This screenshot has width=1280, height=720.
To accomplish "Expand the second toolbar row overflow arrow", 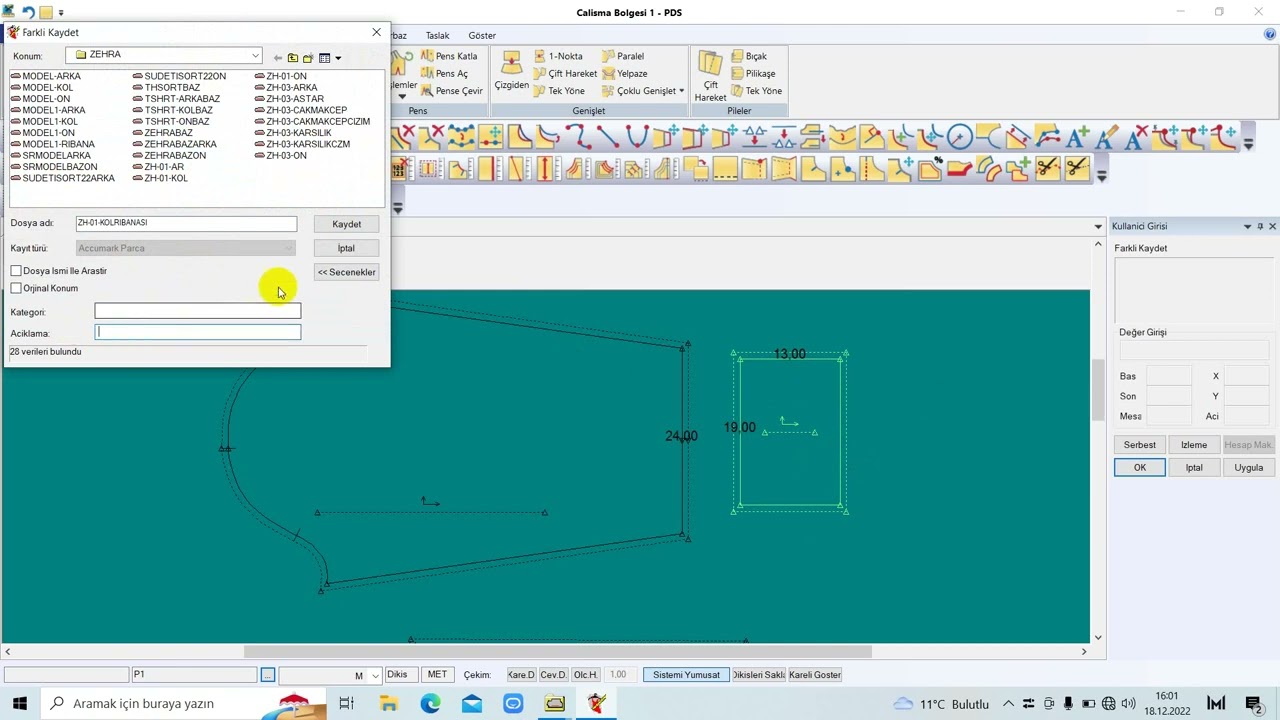I will 1101,175.
